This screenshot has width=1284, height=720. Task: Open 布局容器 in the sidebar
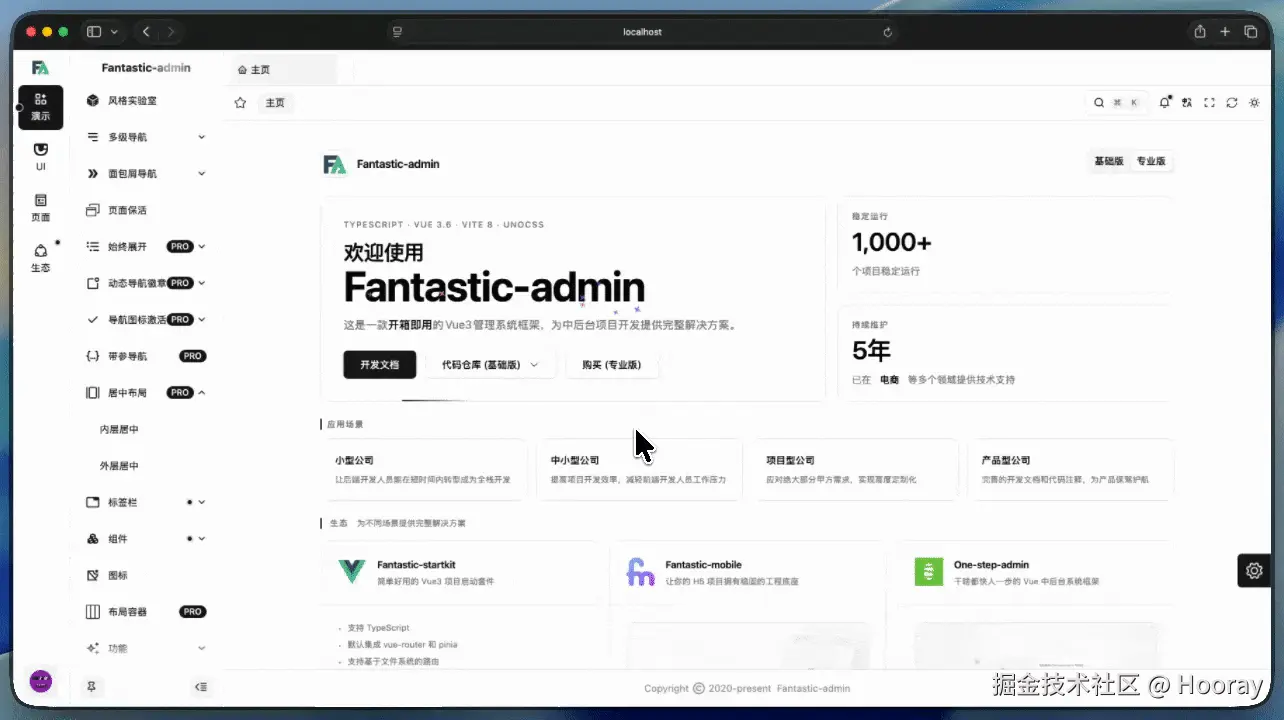pos(146,612)
